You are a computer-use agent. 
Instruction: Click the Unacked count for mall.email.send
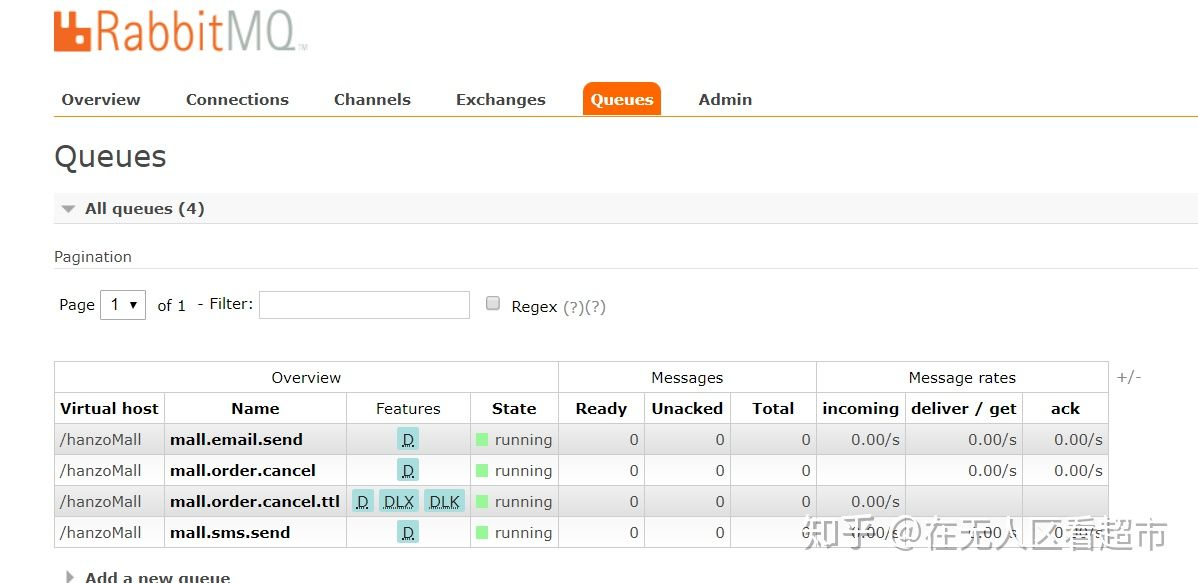(x=720, y=440)
